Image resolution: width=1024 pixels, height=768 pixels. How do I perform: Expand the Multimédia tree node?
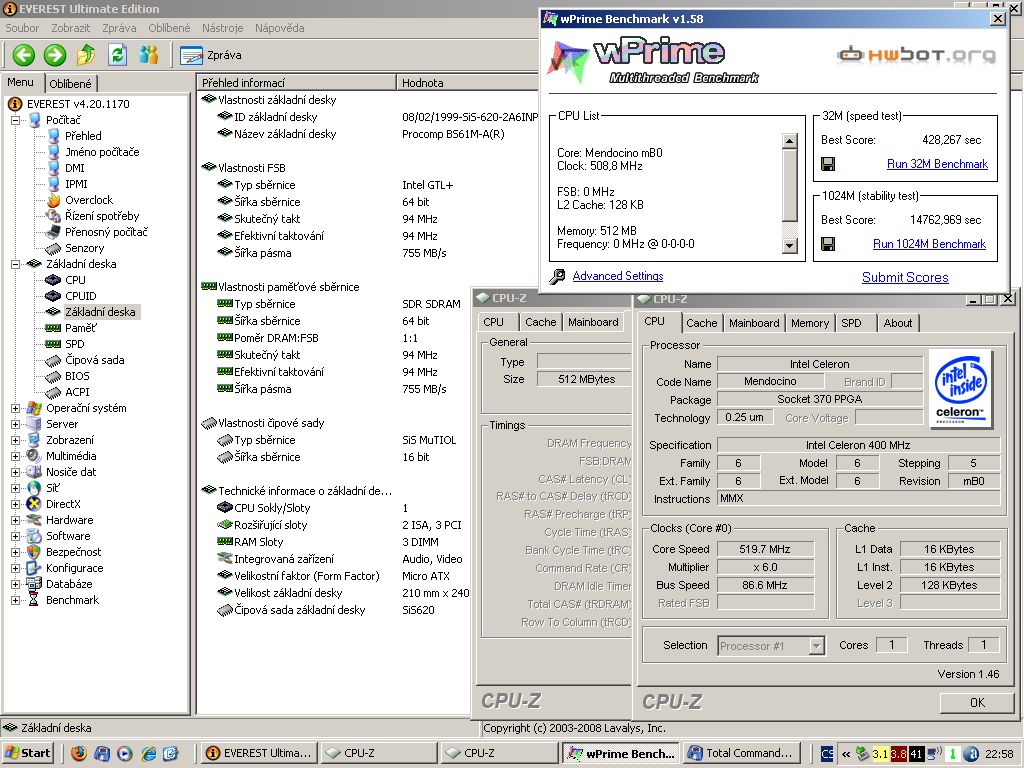[x=15, y=456]
